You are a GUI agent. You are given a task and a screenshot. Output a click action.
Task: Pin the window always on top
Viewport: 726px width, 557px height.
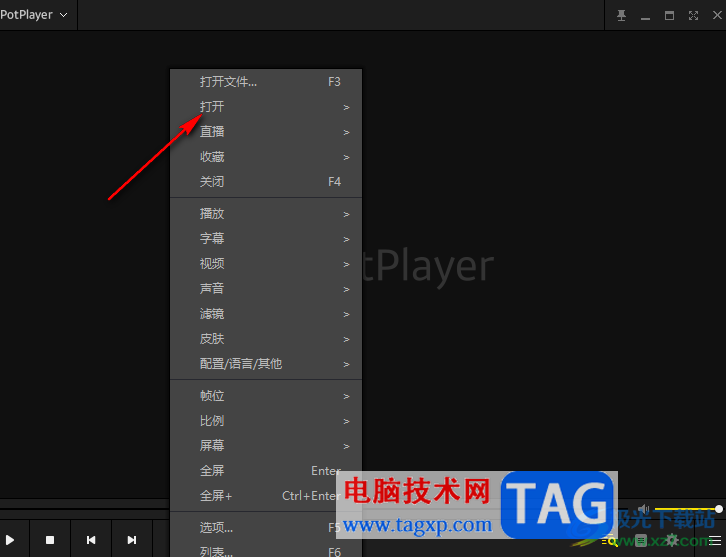click(x=621, y=15)
